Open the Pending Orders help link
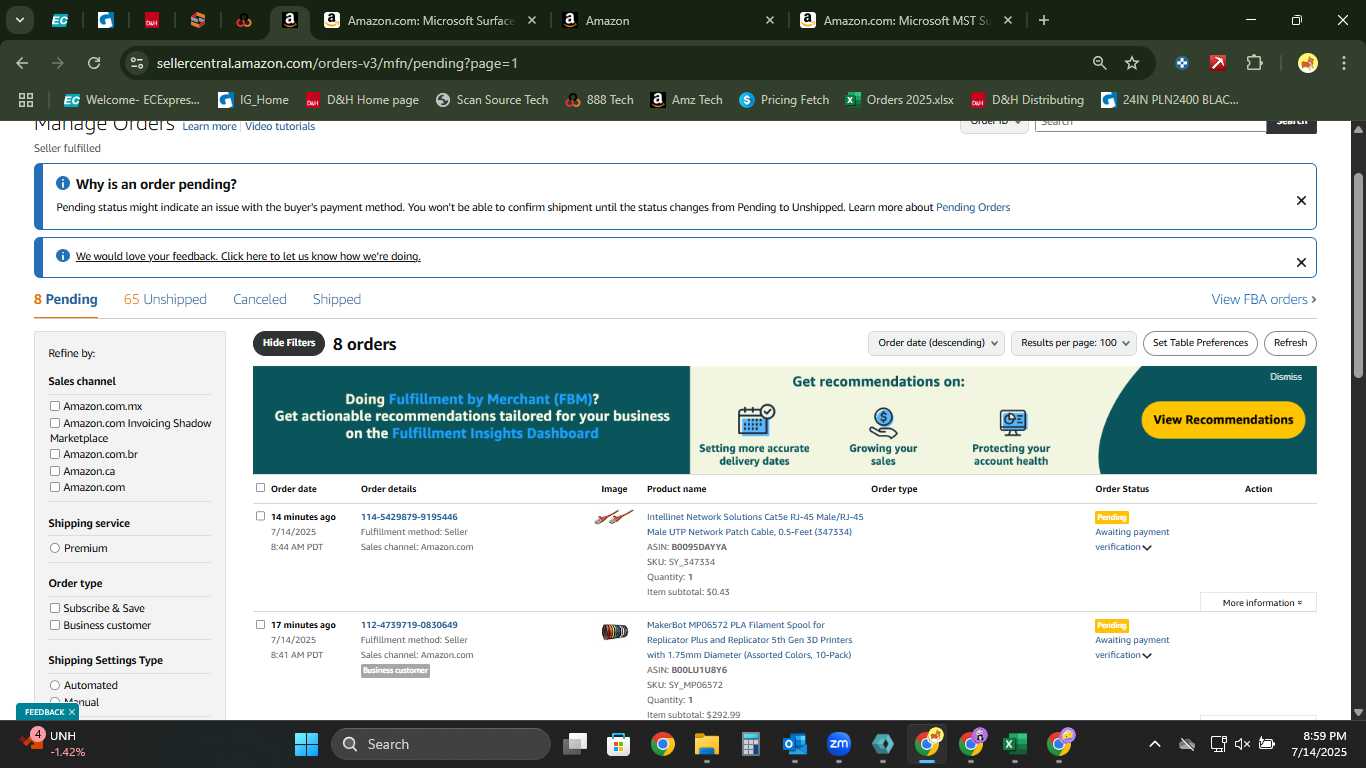Screen dimensions: 1366x768 (973, 207)
